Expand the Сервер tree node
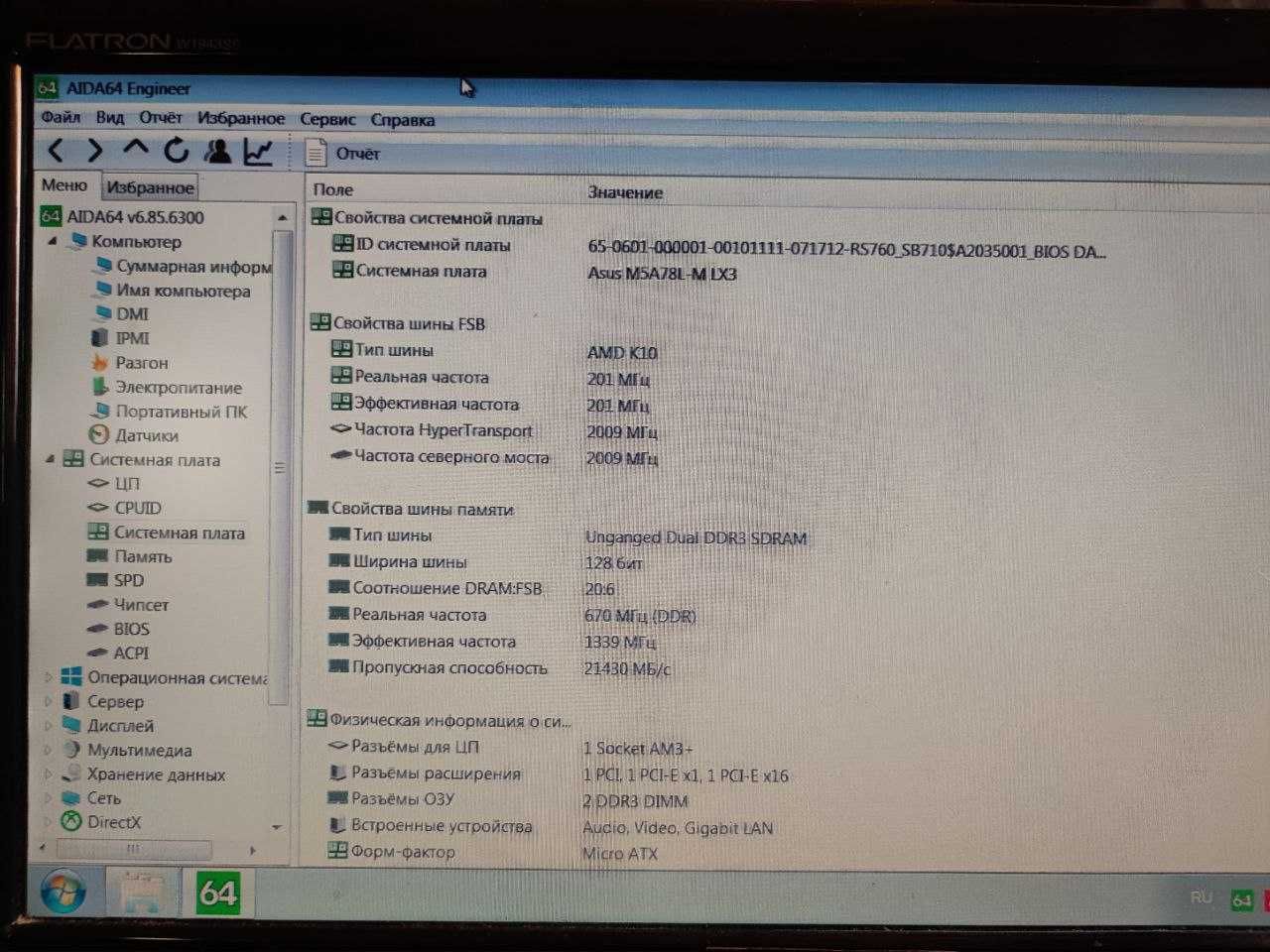Image resolution: width=1270 pixels, height=952 pixels. (49, 701)
